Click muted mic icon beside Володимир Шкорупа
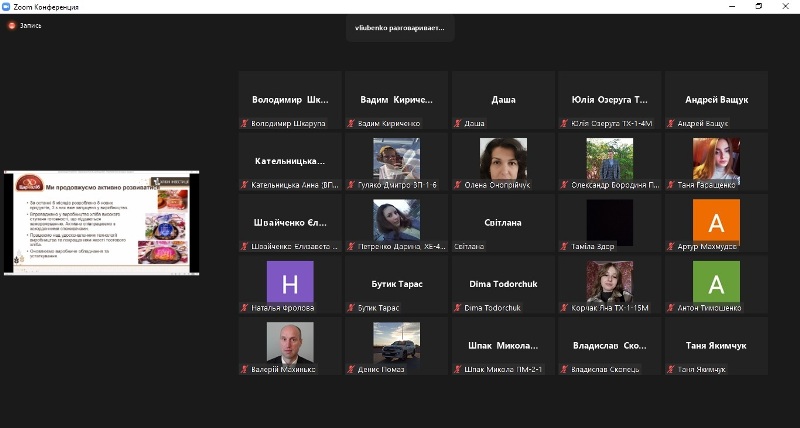Viewport: 800px width, 428px height. 245,123
